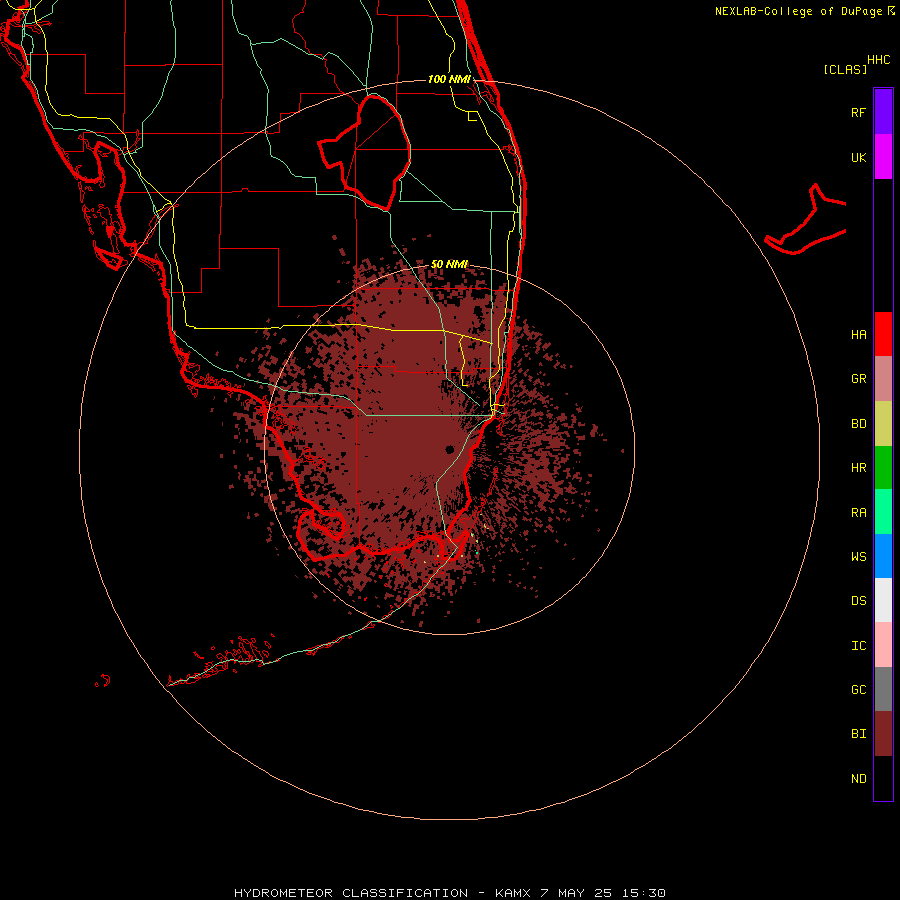Screen dimensions: 900x900
Task: Click the UK legend label
Action: [858, 157]
